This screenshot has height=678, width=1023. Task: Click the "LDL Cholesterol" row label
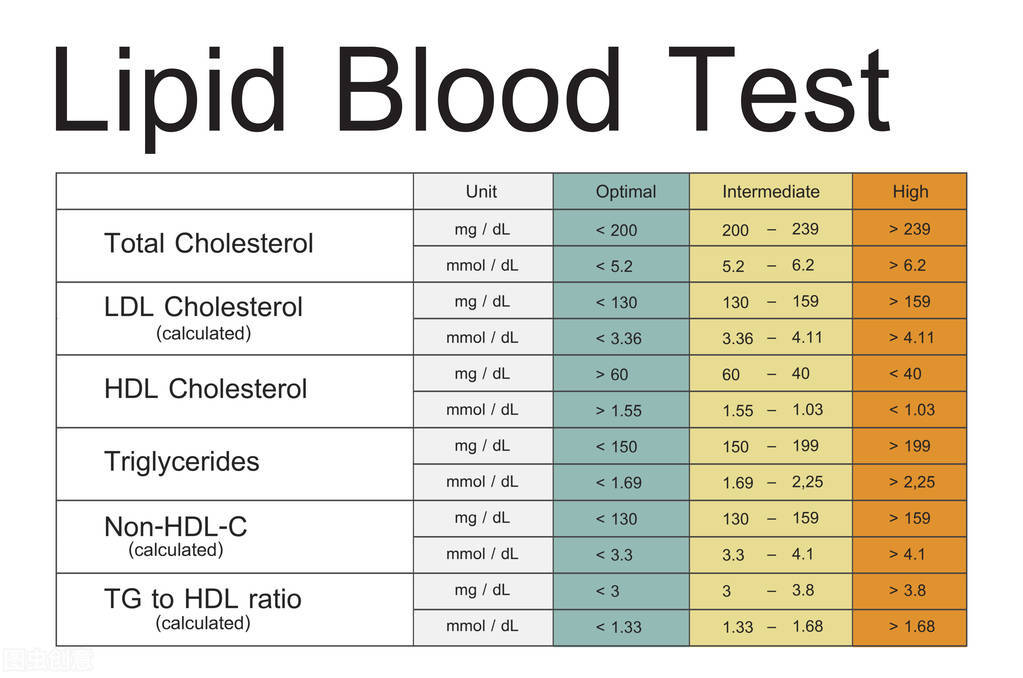pos(203,307)
